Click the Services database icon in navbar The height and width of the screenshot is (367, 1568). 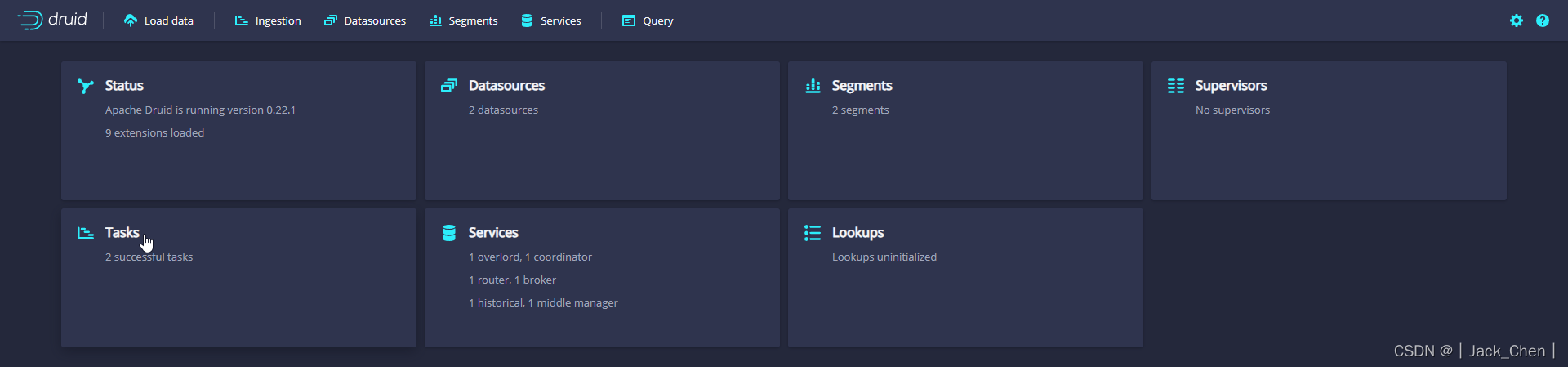[x=527, y=20]
